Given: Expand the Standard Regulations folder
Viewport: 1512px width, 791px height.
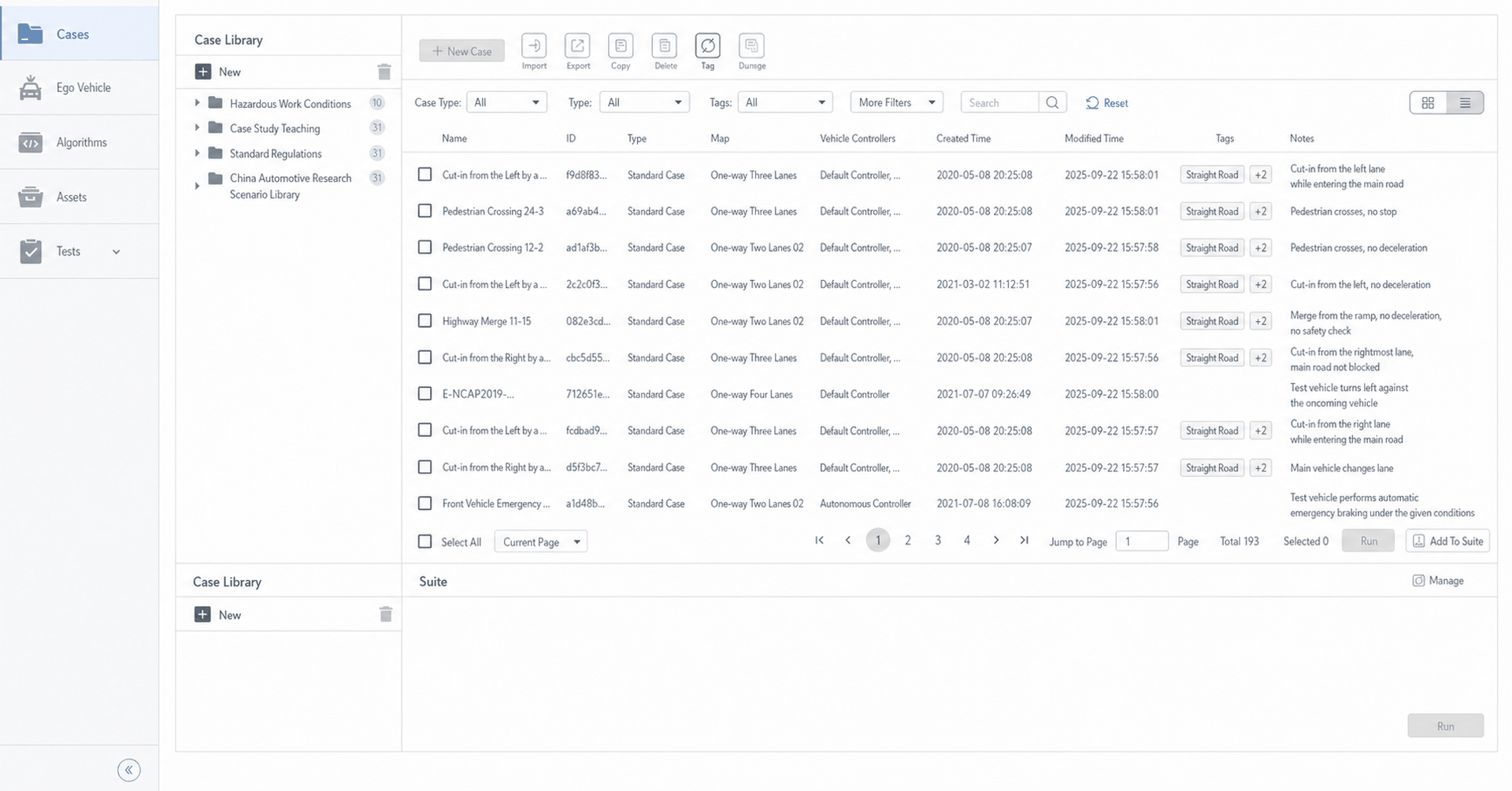Looking at the screenshot, I should coord(197,153).
